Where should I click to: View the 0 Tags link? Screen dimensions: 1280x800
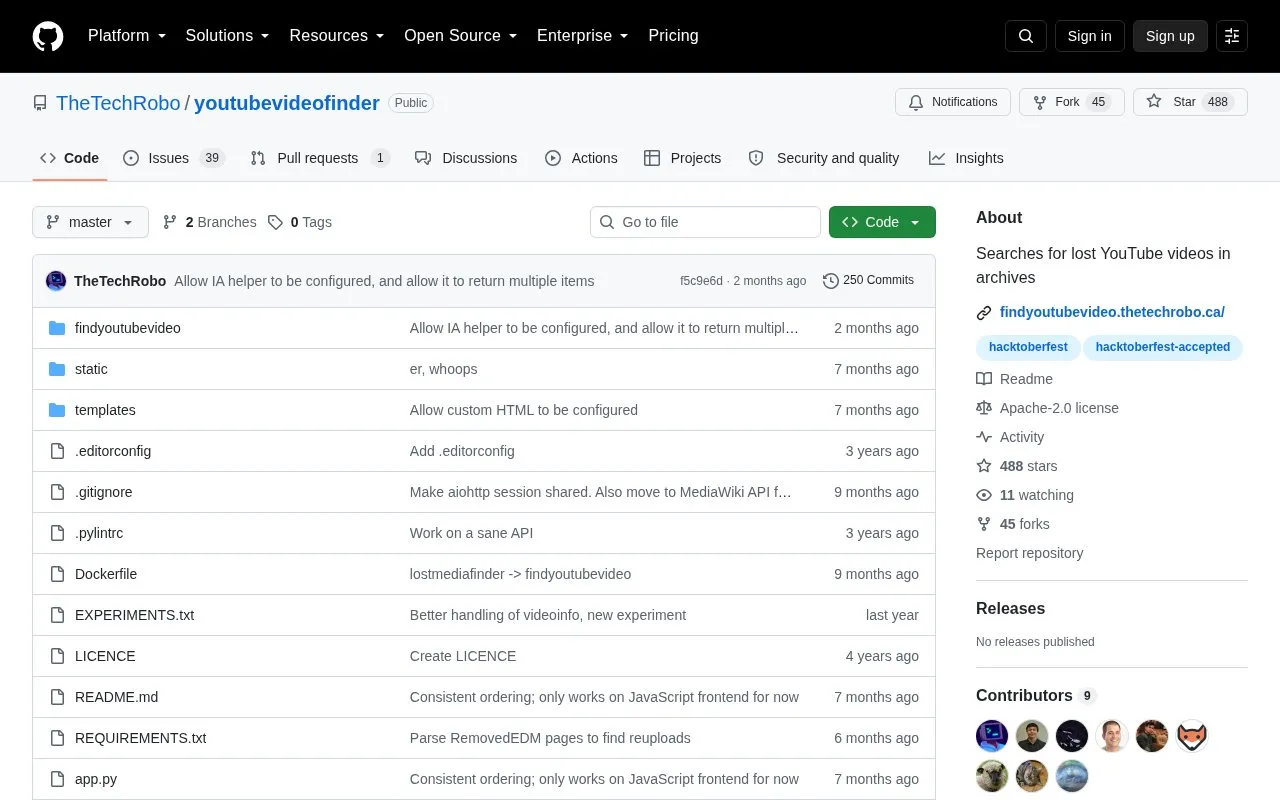(x=300, y=222)
